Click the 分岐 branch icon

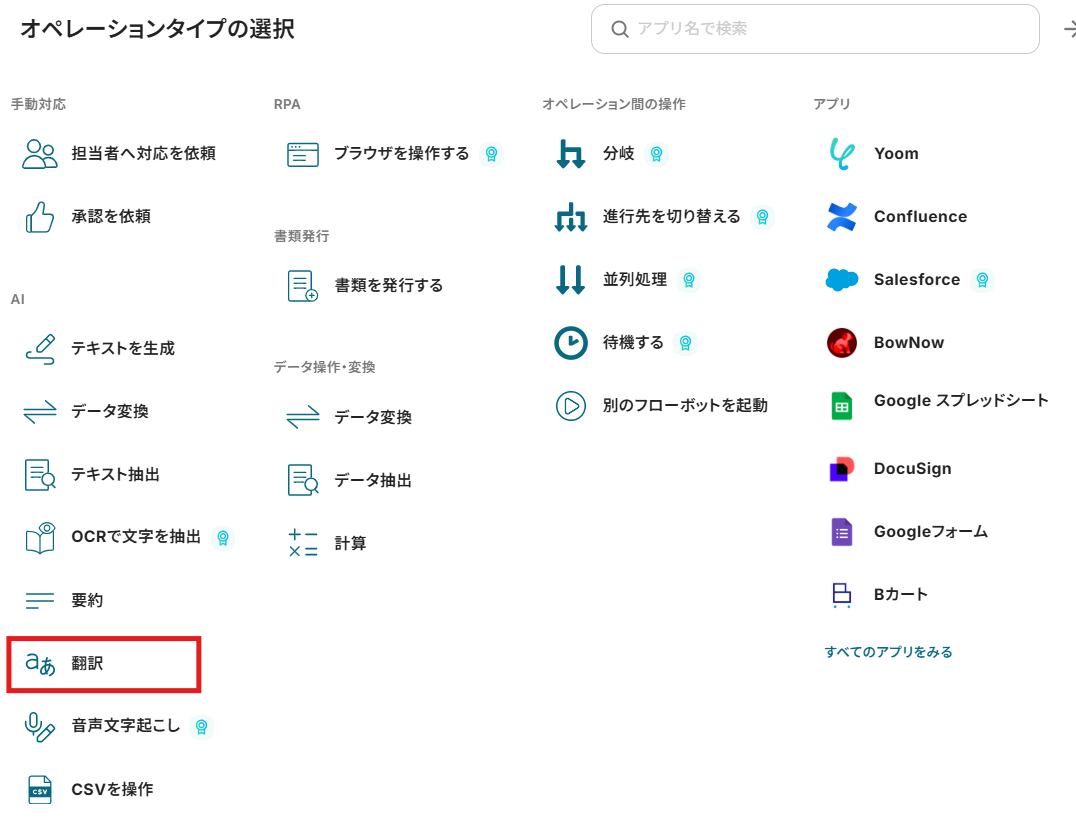570,154
